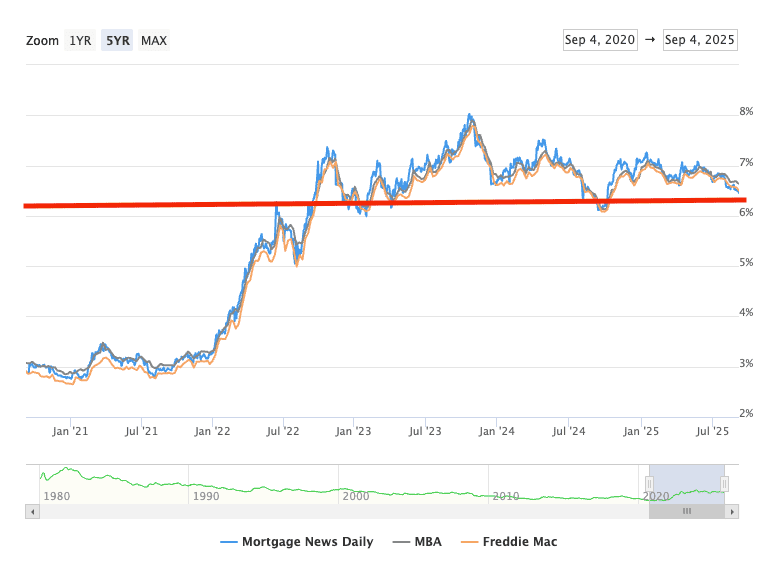Click the scrollbar right arrow
768x562 pixels.
point(732,511)
